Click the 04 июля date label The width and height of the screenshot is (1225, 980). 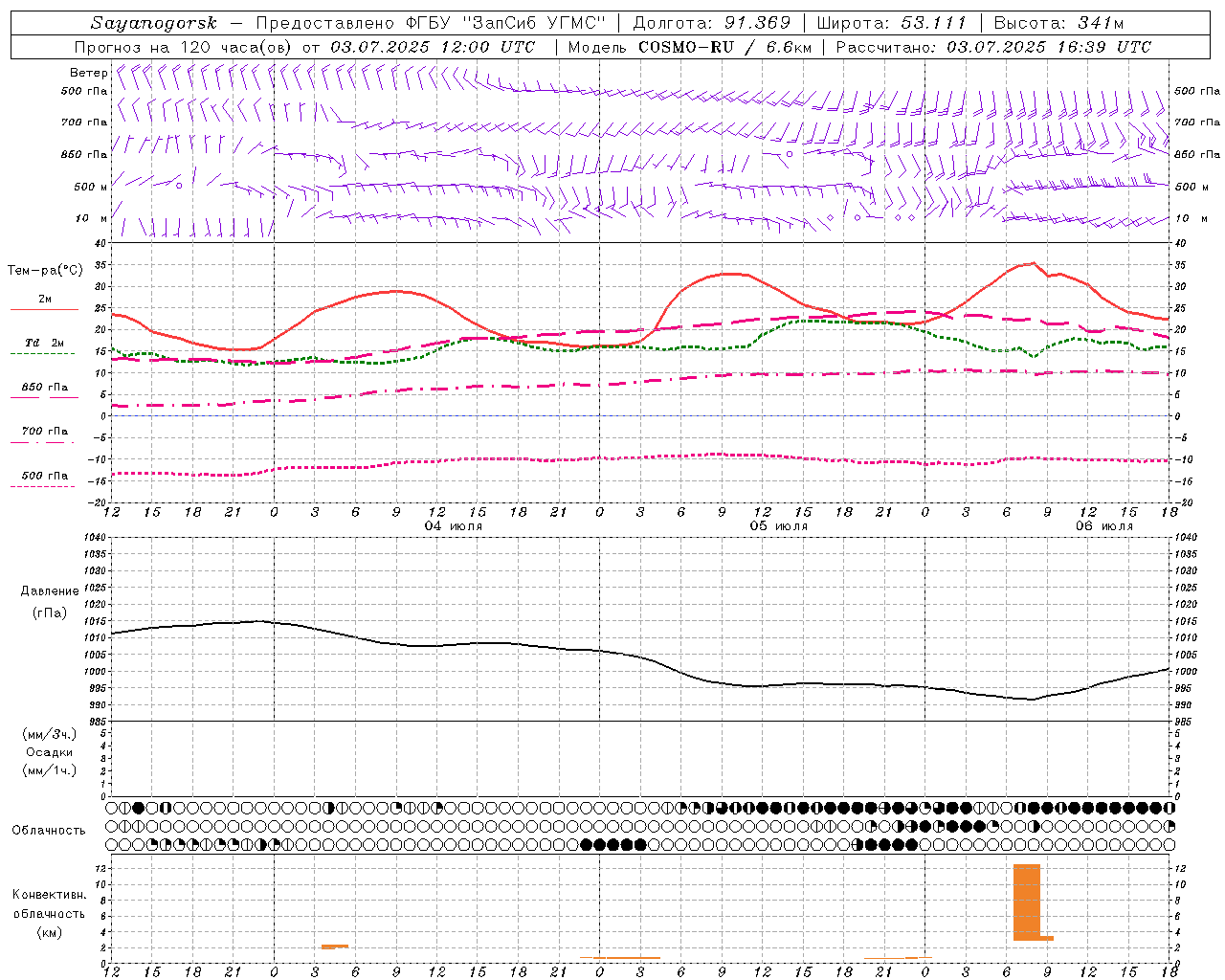tap(454, 526)
